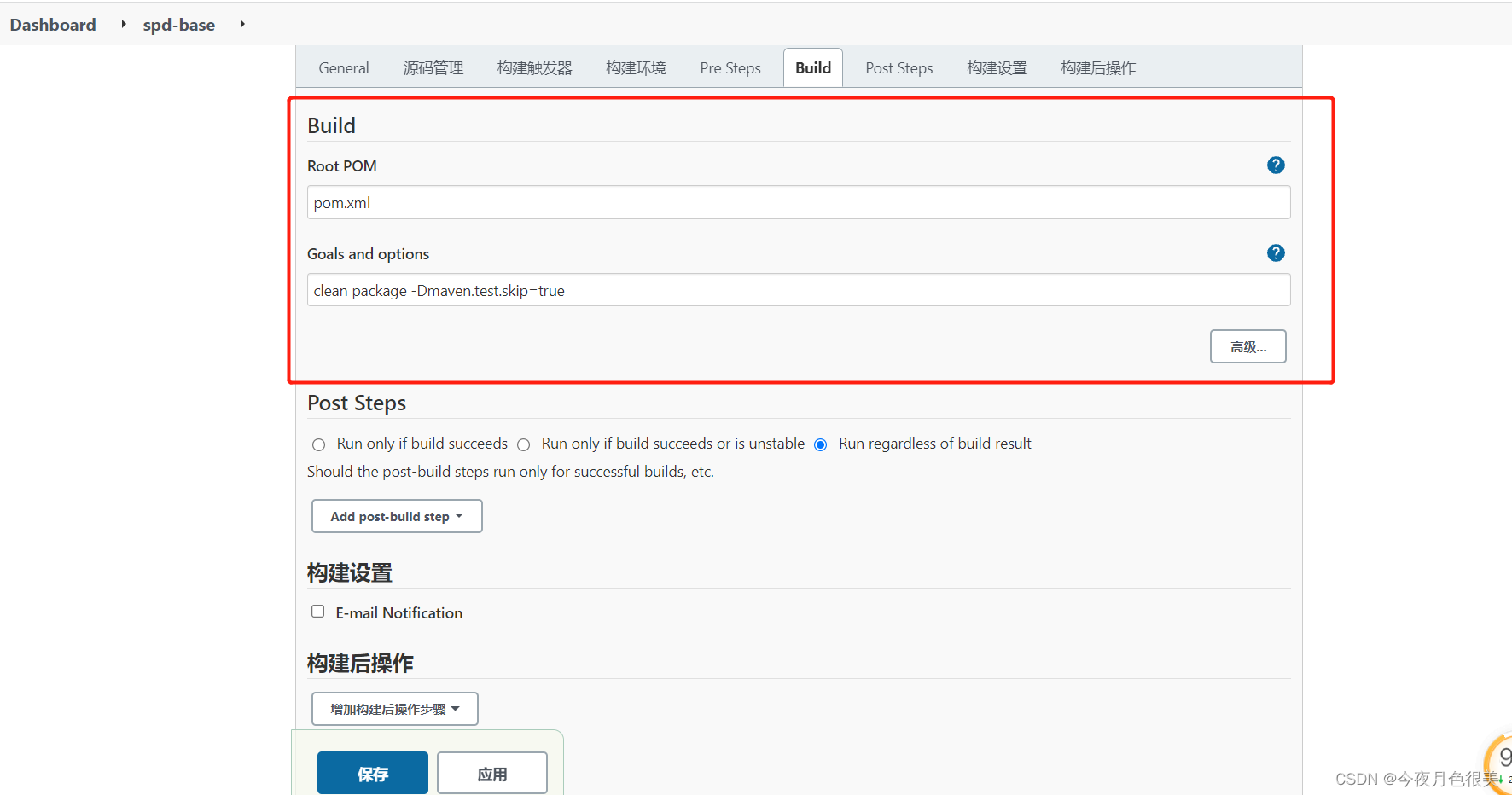Screen dimensions: 1512x795
Task: Go to Dashboard breadcrumb link
Action: (53, 25)
